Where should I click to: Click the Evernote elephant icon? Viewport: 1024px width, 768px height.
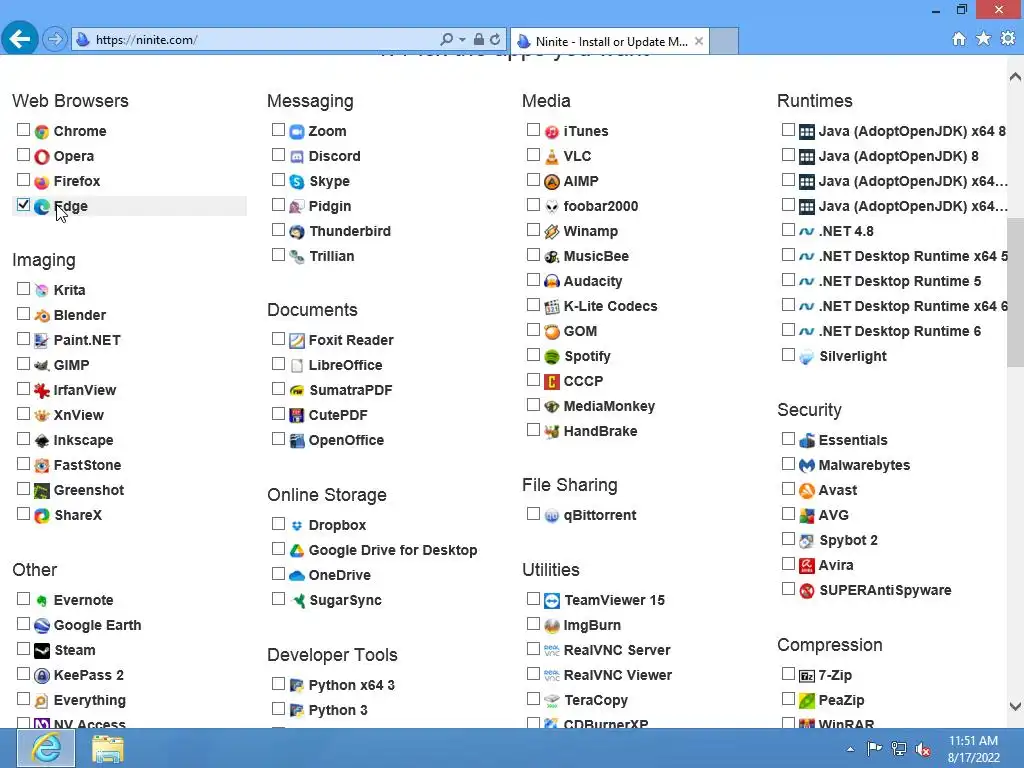pyautogui.click(x=42, y=601)
